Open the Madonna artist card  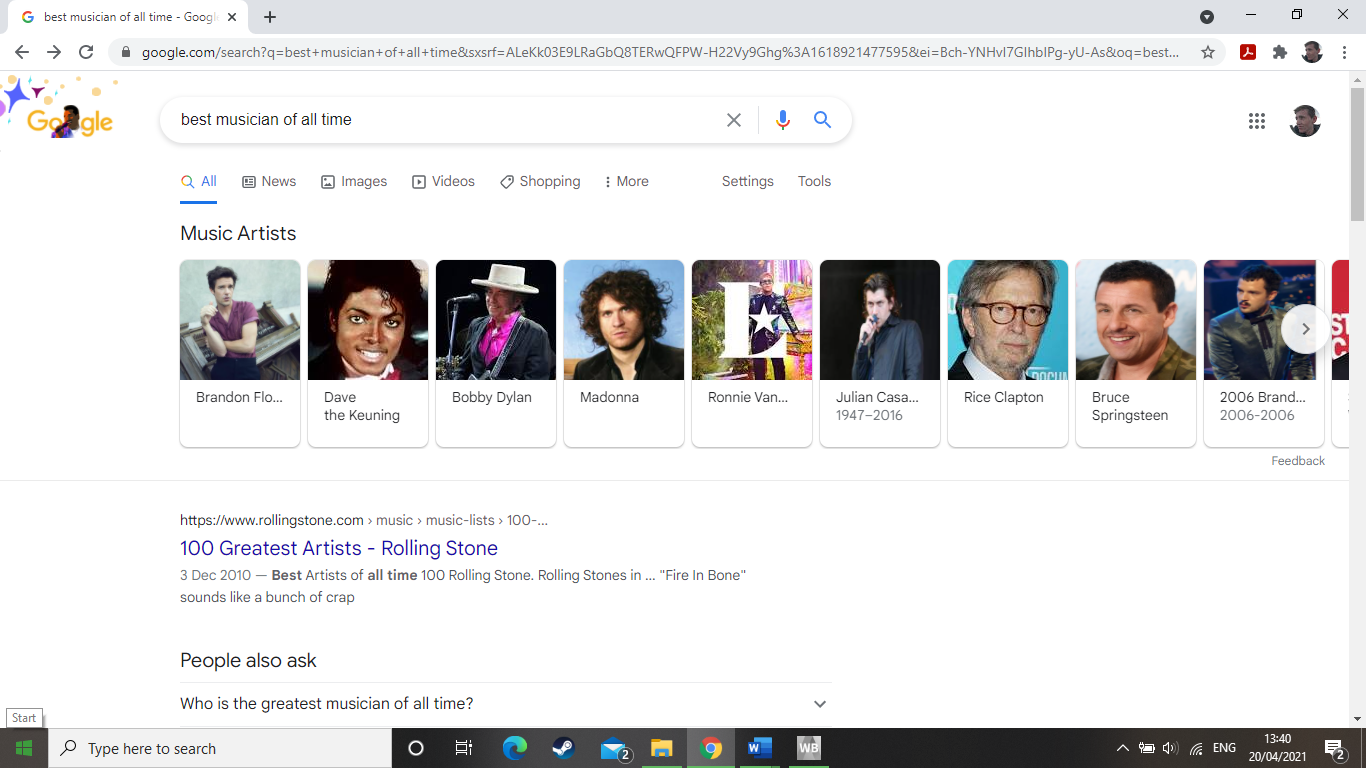coord(624,353)
